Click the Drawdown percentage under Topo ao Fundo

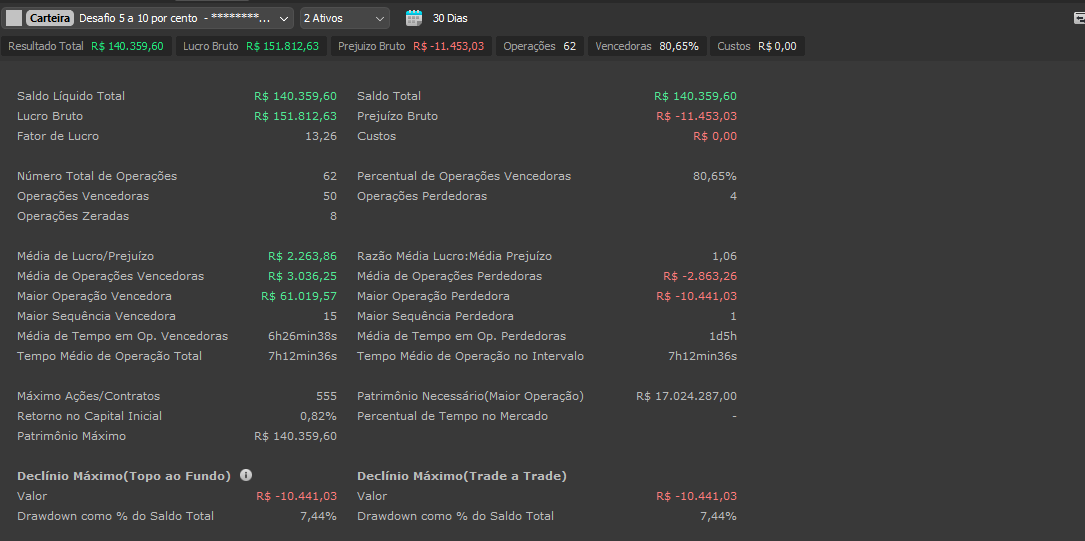319,517
